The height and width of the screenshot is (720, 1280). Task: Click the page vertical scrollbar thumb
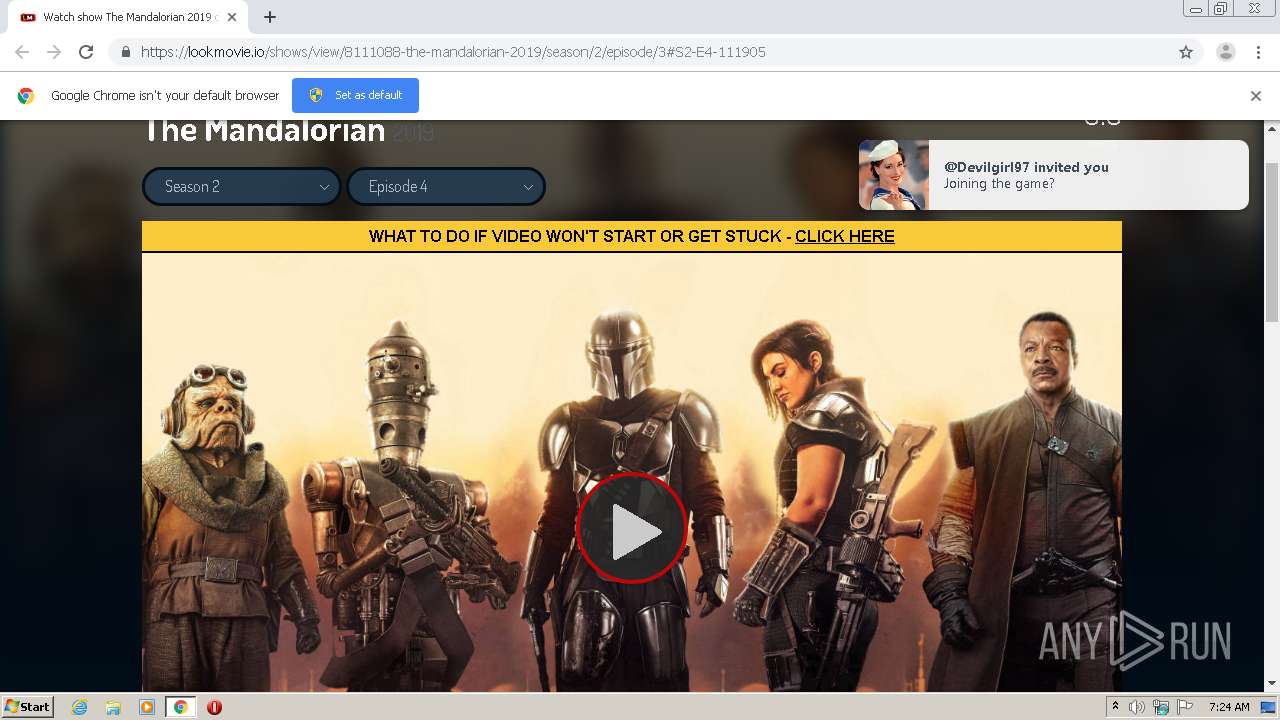tap(1272, 242)
